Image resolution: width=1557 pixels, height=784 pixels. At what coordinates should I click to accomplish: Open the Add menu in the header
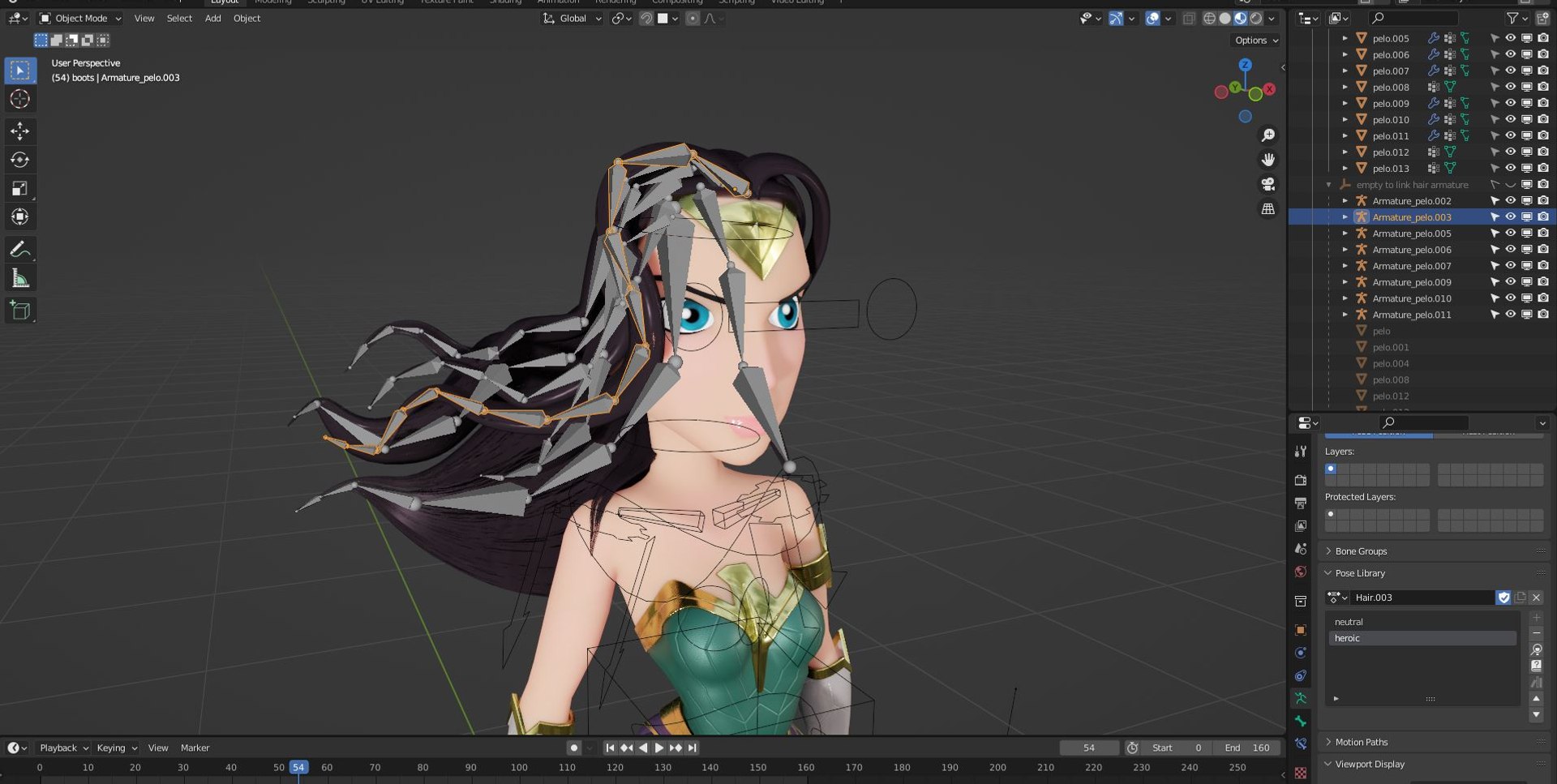coord(212,18)
